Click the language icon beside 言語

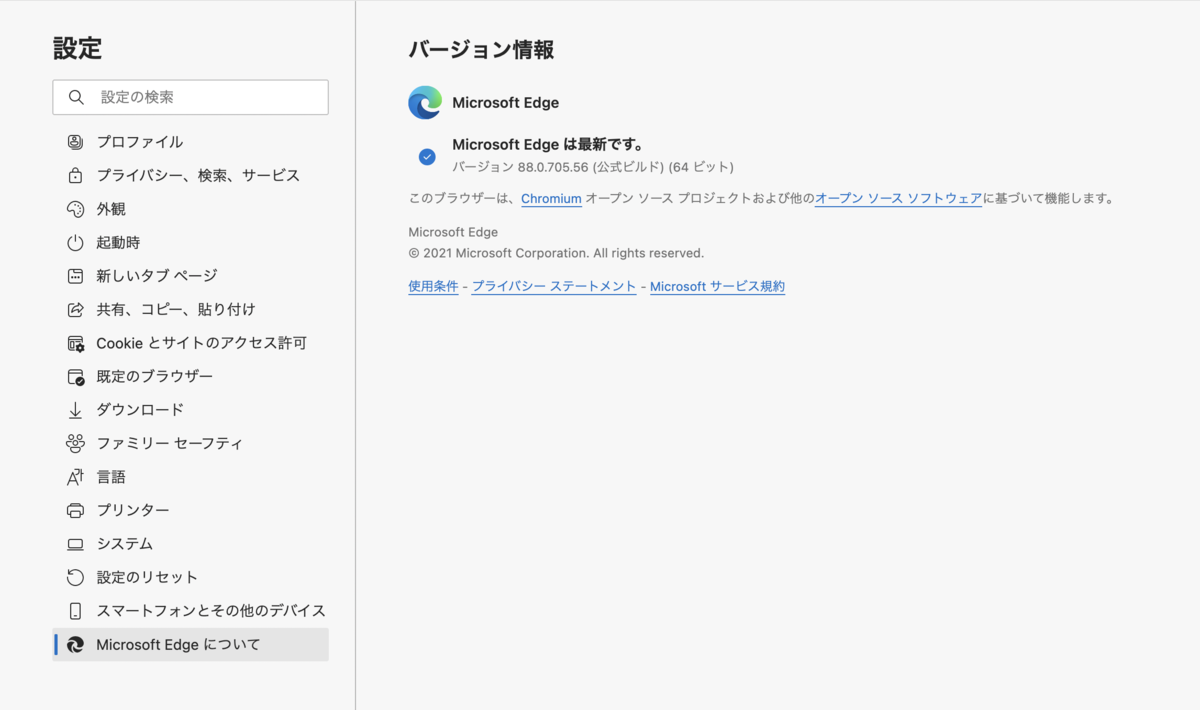click(x=75, y=477)
